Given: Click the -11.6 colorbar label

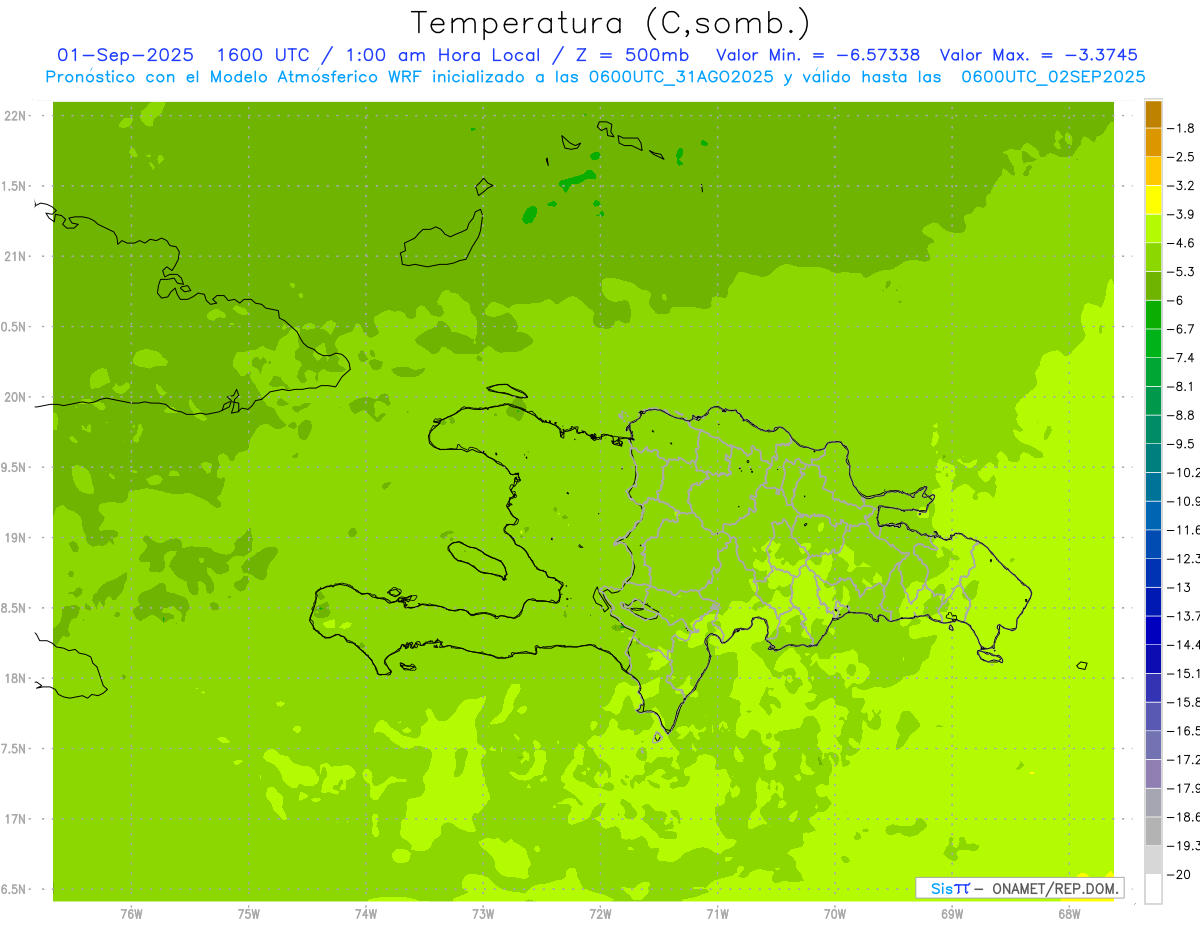Looking at the screenshot, I should [1184, 530].
